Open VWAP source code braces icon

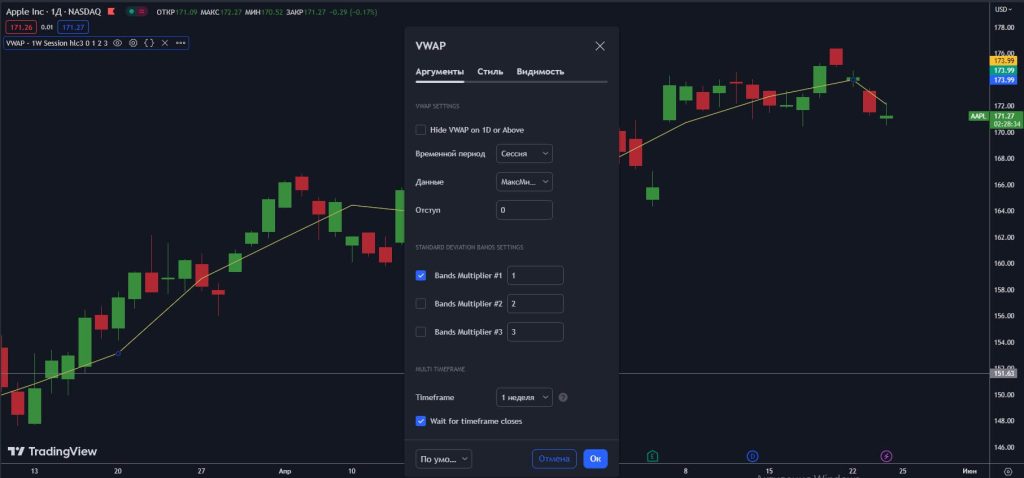click(x=149, y=43)
